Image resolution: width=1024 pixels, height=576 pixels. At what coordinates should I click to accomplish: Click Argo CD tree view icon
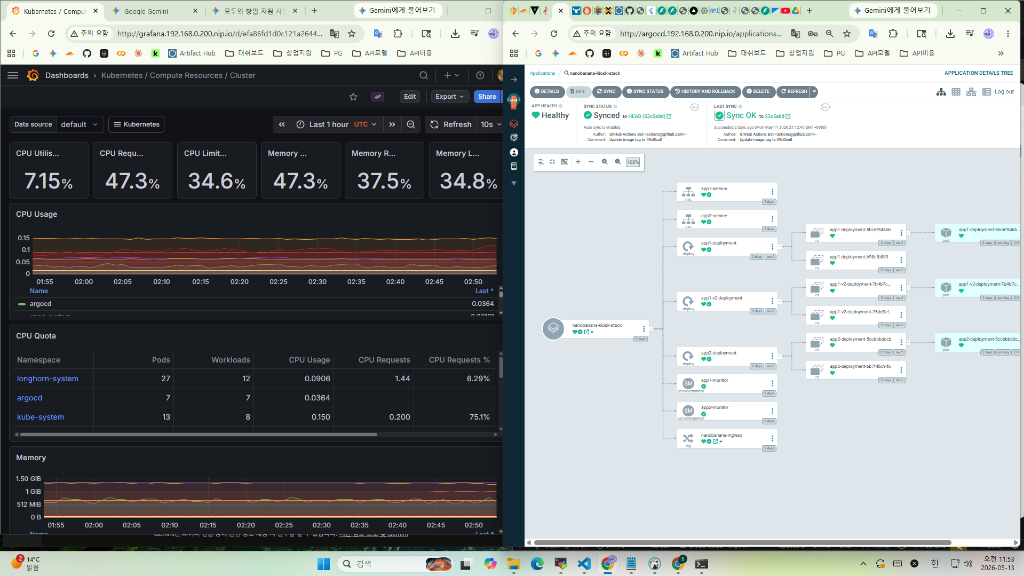point(940,92)
